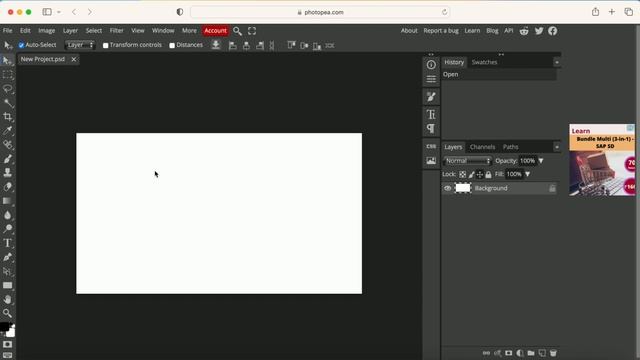Open the Image menu
This screenshot has width=640, height=360.
tap(47, 31)
